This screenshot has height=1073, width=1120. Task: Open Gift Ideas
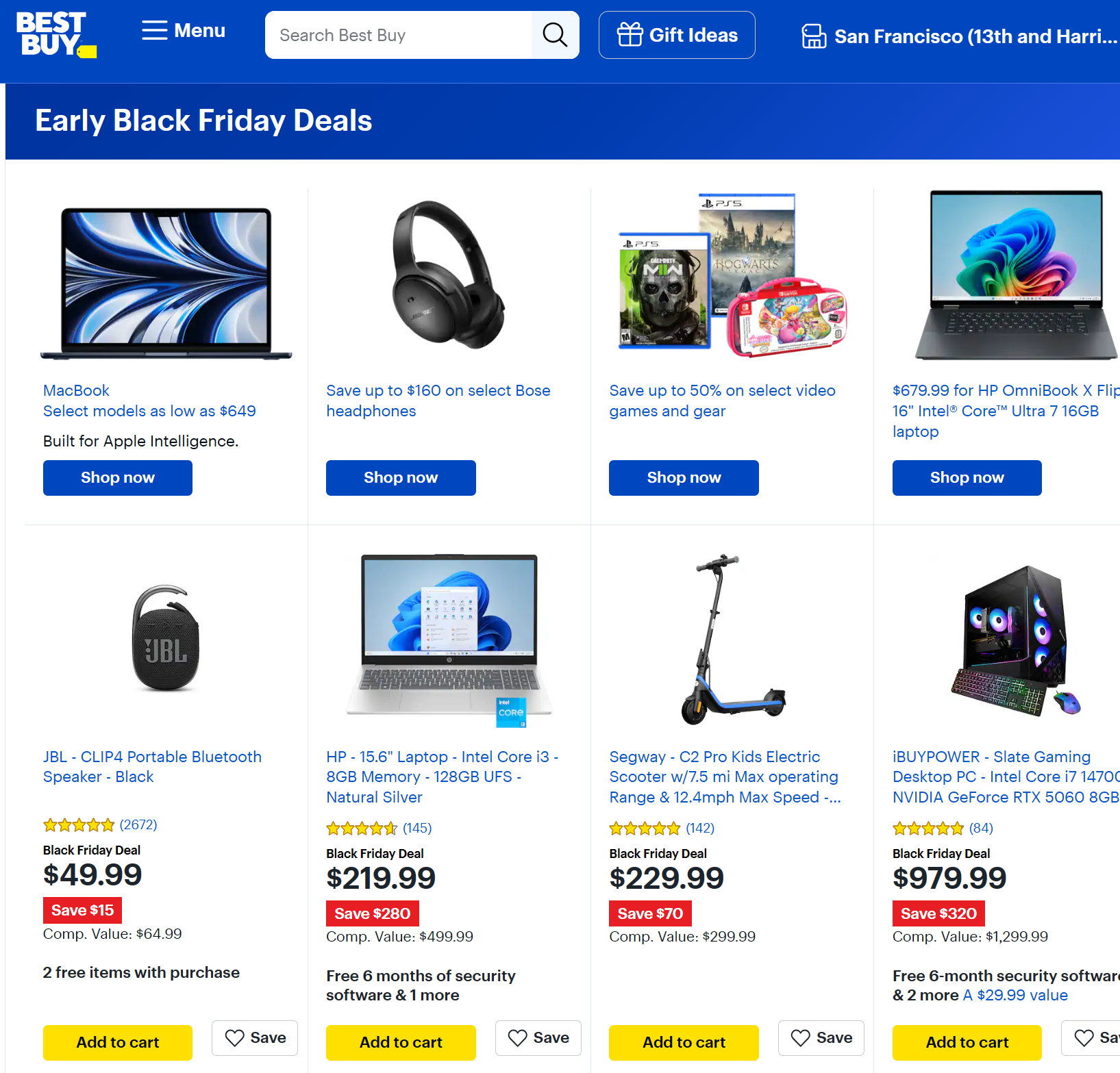click(x=677, y=35)
